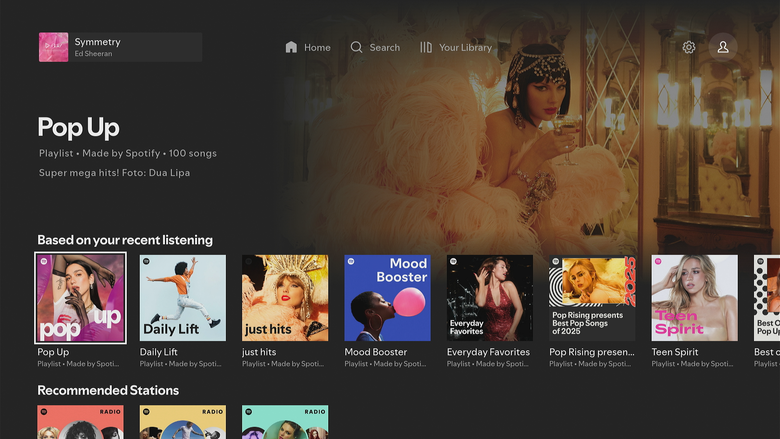Click the Ed Sheeran artist name
The image size is (780, 439).
click(94, 54)
